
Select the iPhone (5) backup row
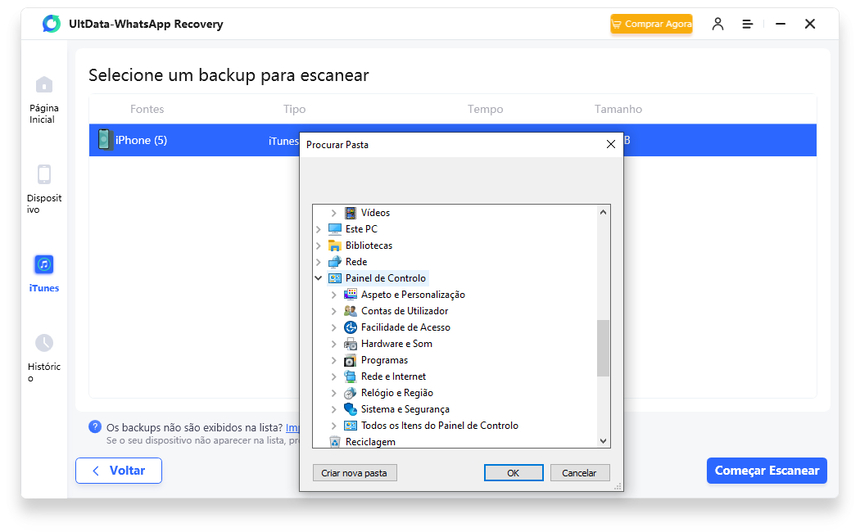click(452, 140)
